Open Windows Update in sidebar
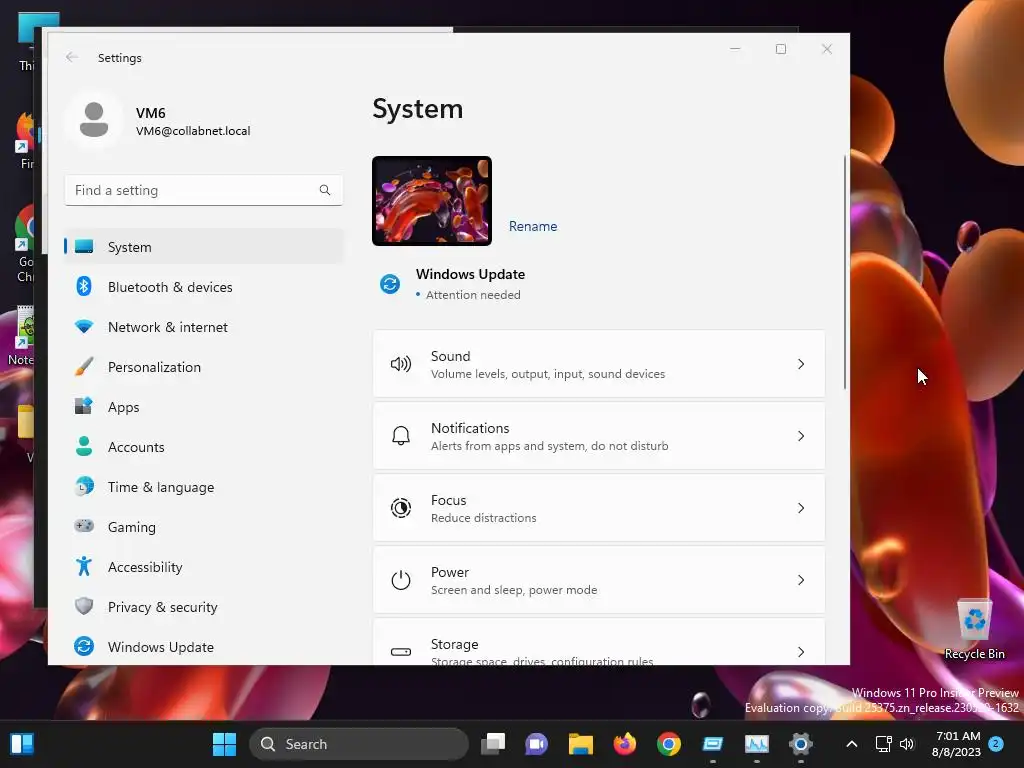The width and height of the screenshot is (1024, 768). pyautogui.click(x=203, y=647)
